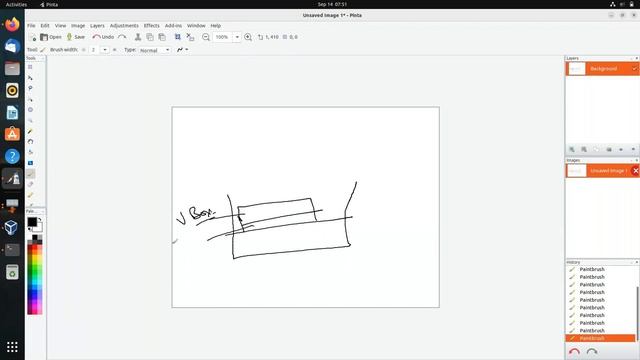Open Thunderbird mail from the dock
Image resolution: width=640 pixels, height=360 pixels.
click(12, 46)
